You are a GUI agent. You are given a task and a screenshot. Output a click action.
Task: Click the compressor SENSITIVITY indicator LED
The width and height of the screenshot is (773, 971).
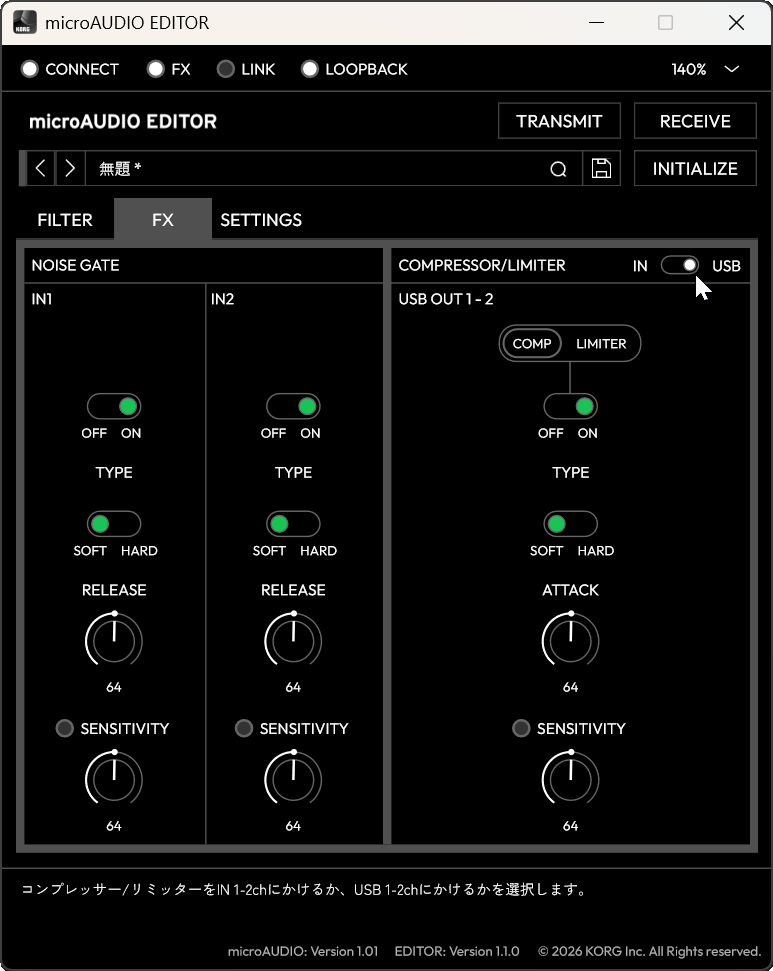[x=522, y=728]
